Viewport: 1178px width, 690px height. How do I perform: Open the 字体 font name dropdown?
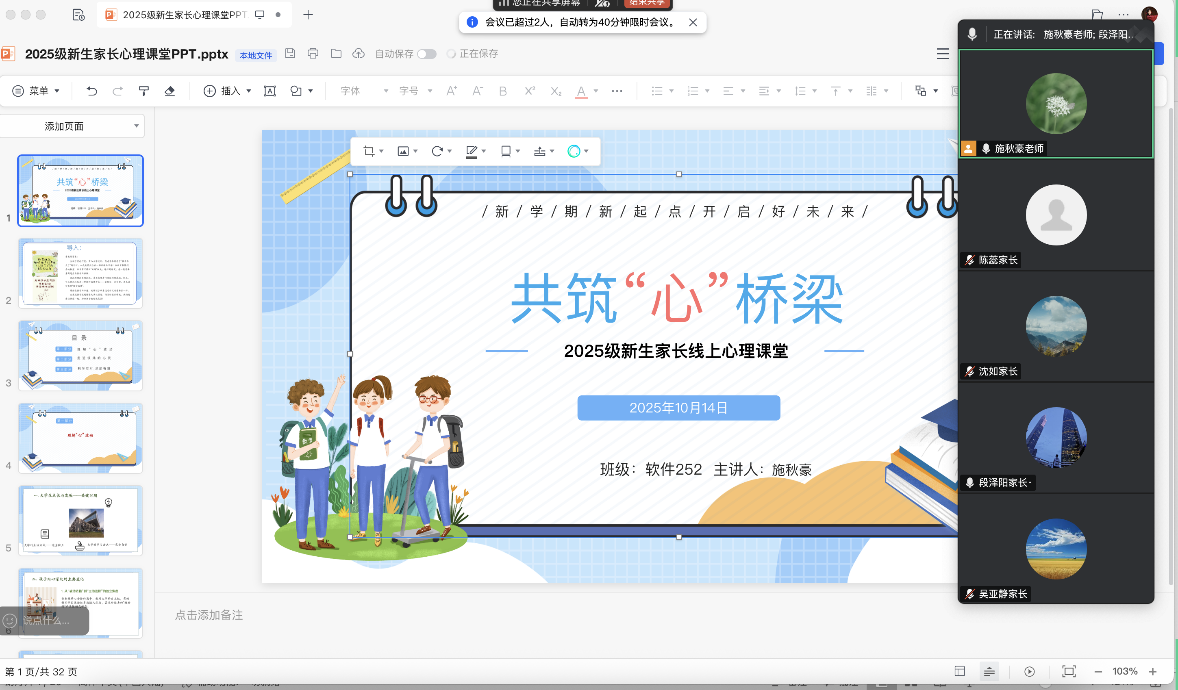point(364,91)
